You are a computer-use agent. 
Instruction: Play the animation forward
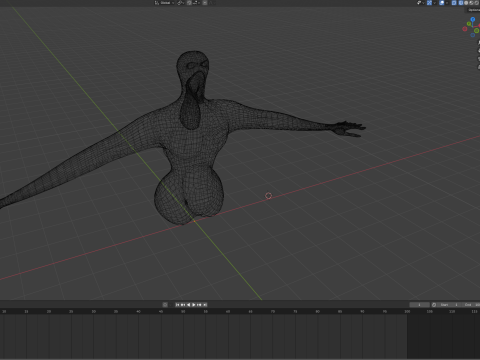[x=194, y=305]
